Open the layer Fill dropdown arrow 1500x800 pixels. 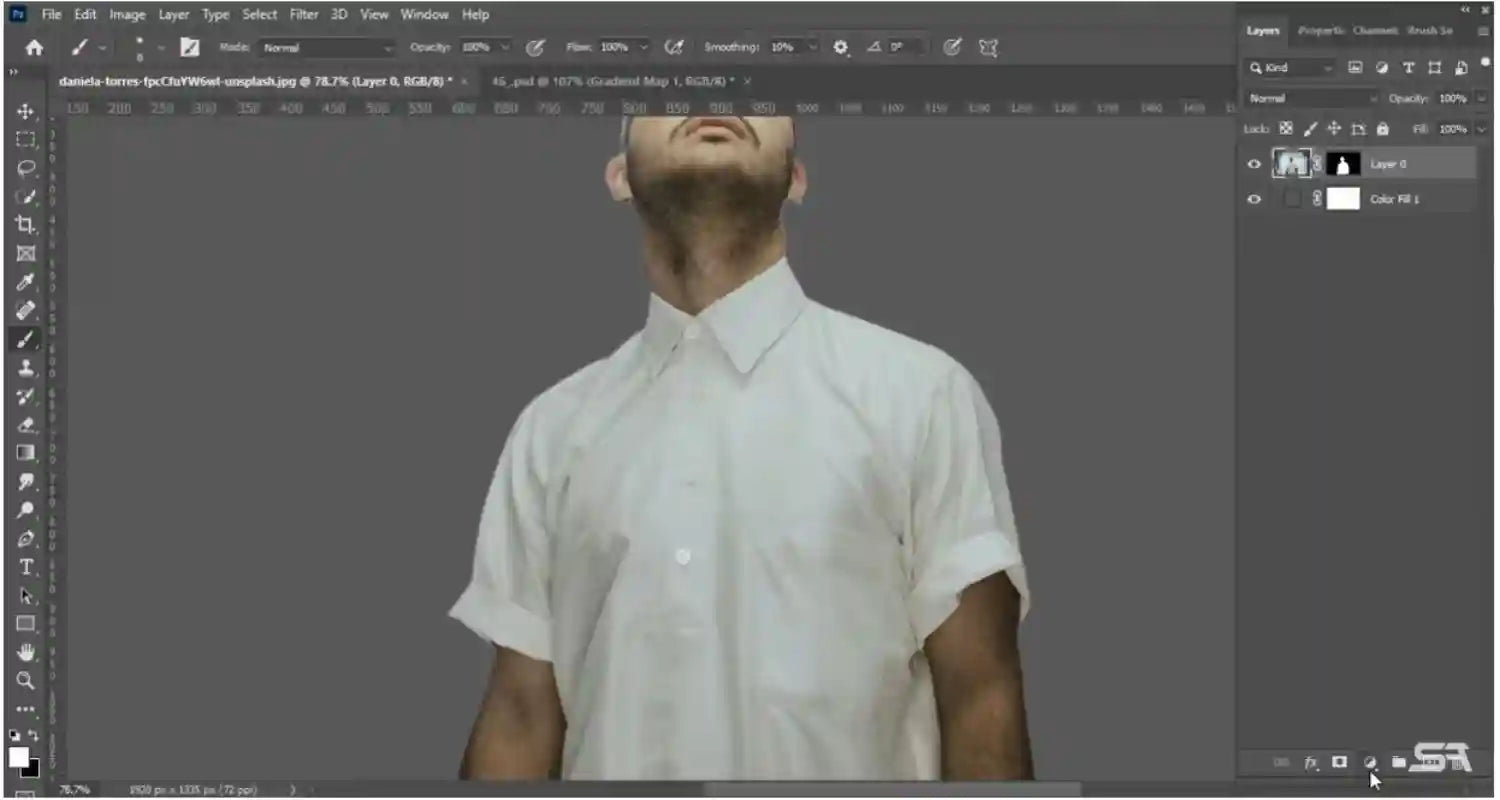(x=1481, y=129)
